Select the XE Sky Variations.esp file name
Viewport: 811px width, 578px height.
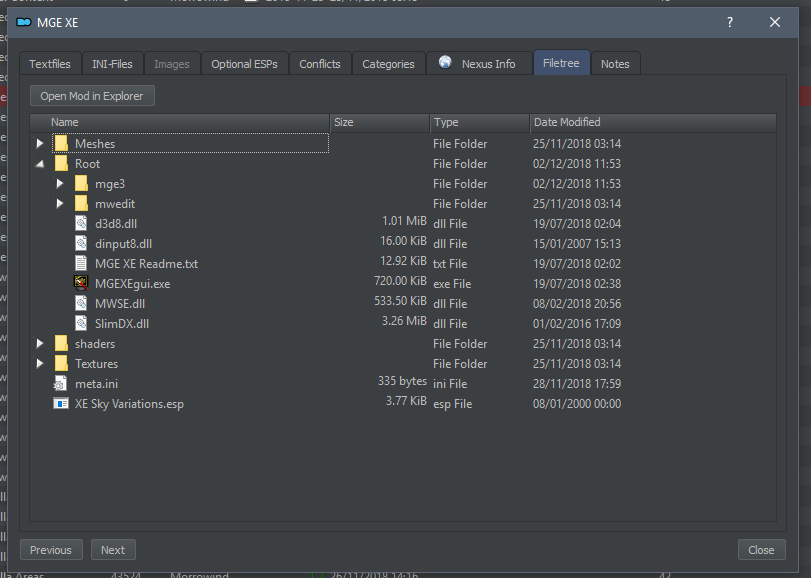pyautogui.click(x=129, y=404)
